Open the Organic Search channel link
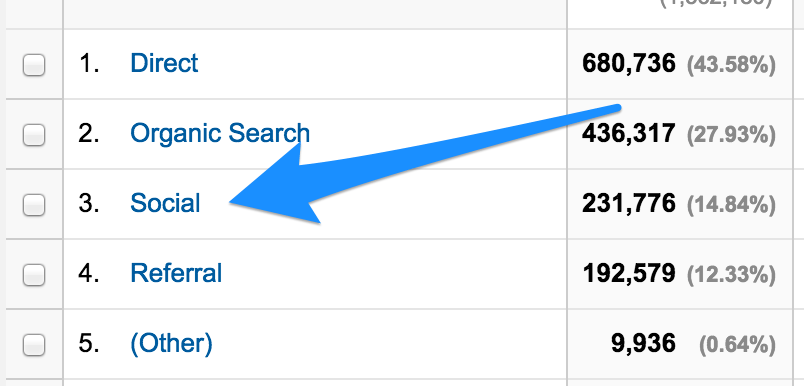The image size is (804, 386). click(x=220, y=133)
